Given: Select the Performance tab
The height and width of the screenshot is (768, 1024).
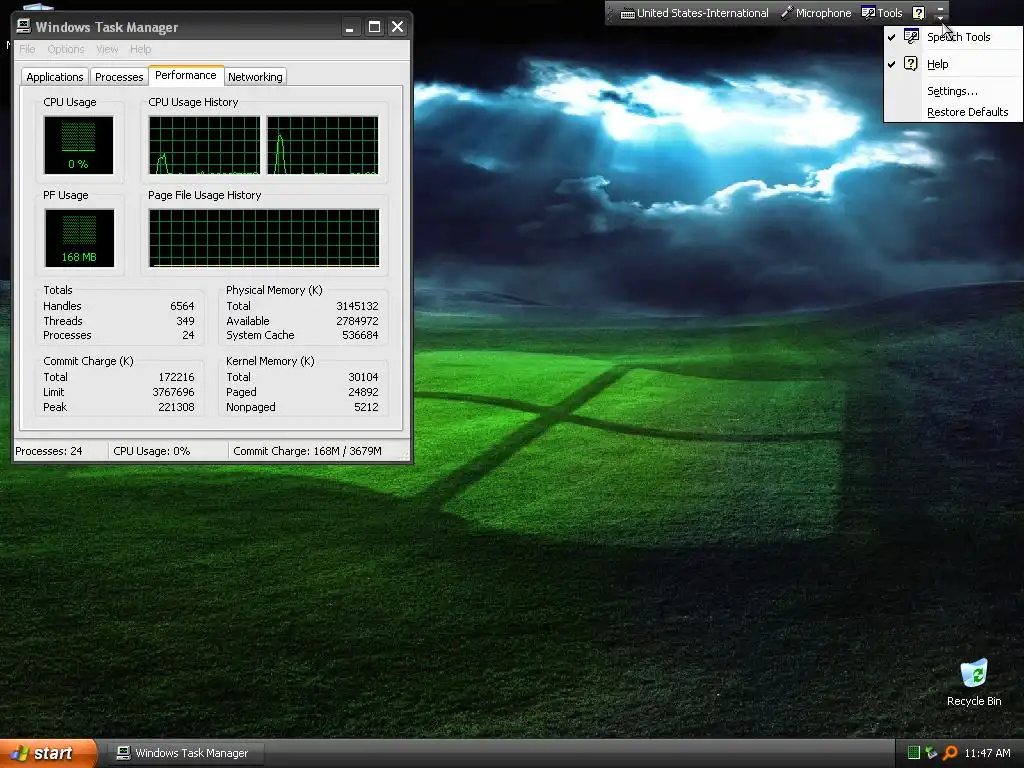Looking at the screenshot, I should tap(185, 75).
